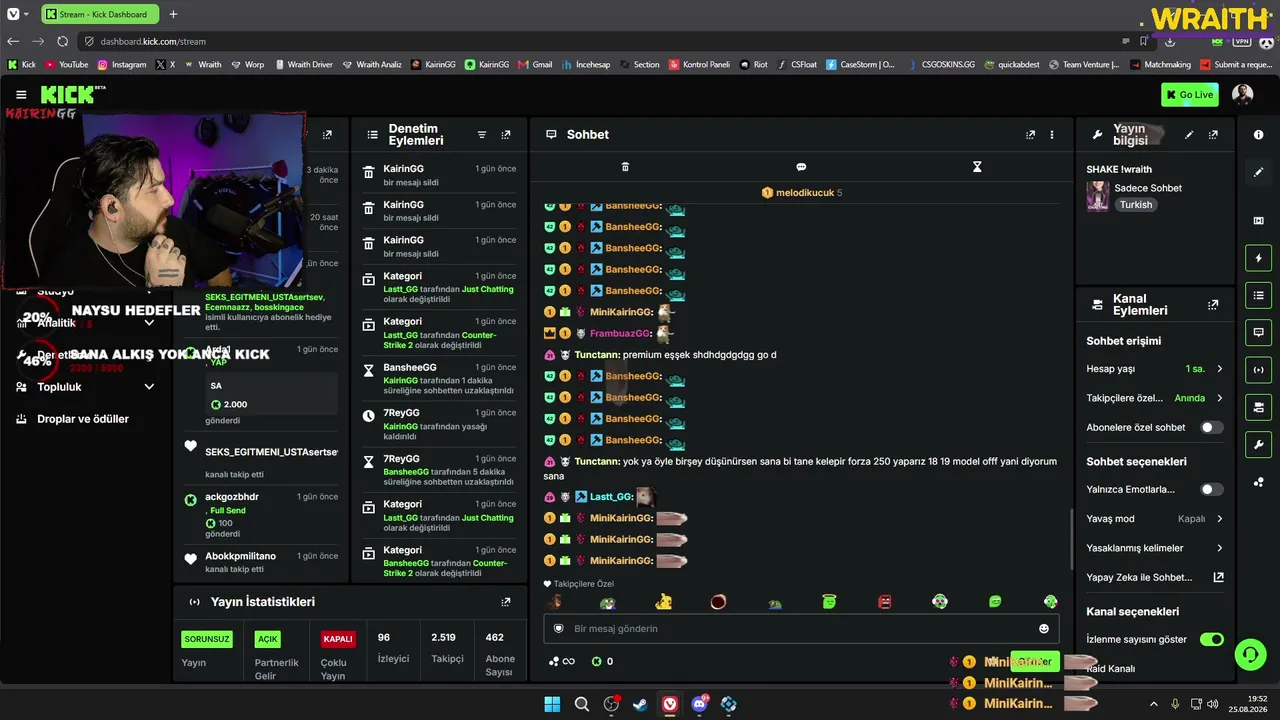Click the speech bubble icon in chat toolbar
The image size is (1280, 720).
click(801, 167)
